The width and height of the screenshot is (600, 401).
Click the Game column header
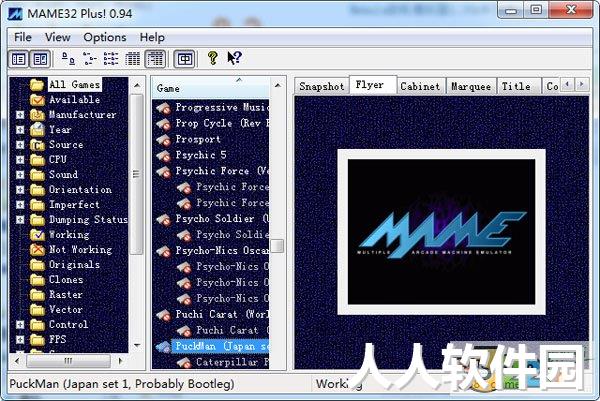pos(210,88)
